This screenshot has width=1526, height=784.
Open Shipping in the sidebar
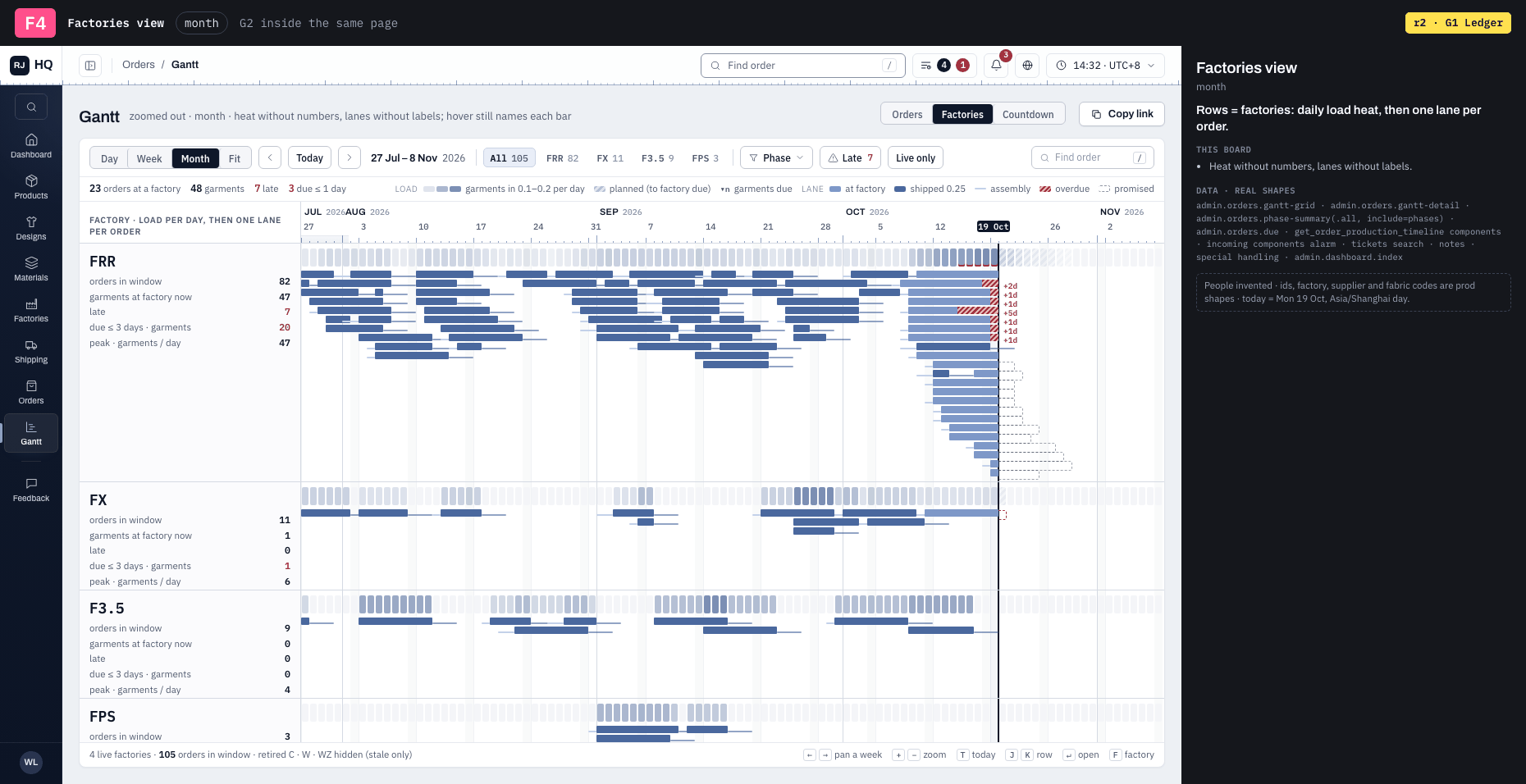point(31,351)
